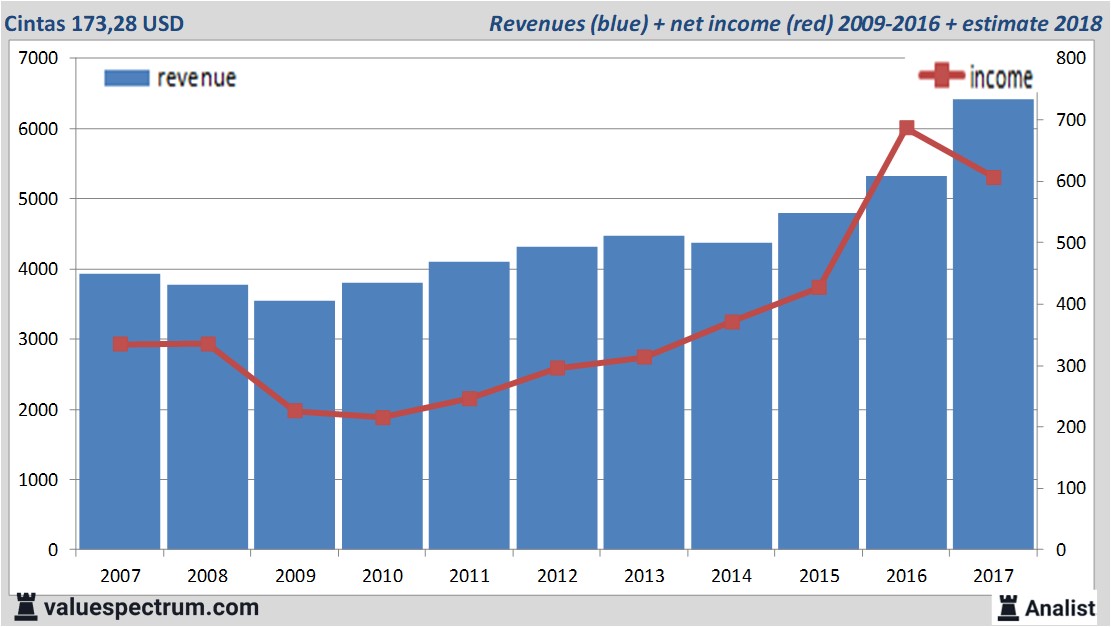Select the red income legend marker
Viewport: 1111px width, 627px height.
(x=940, y=75)
